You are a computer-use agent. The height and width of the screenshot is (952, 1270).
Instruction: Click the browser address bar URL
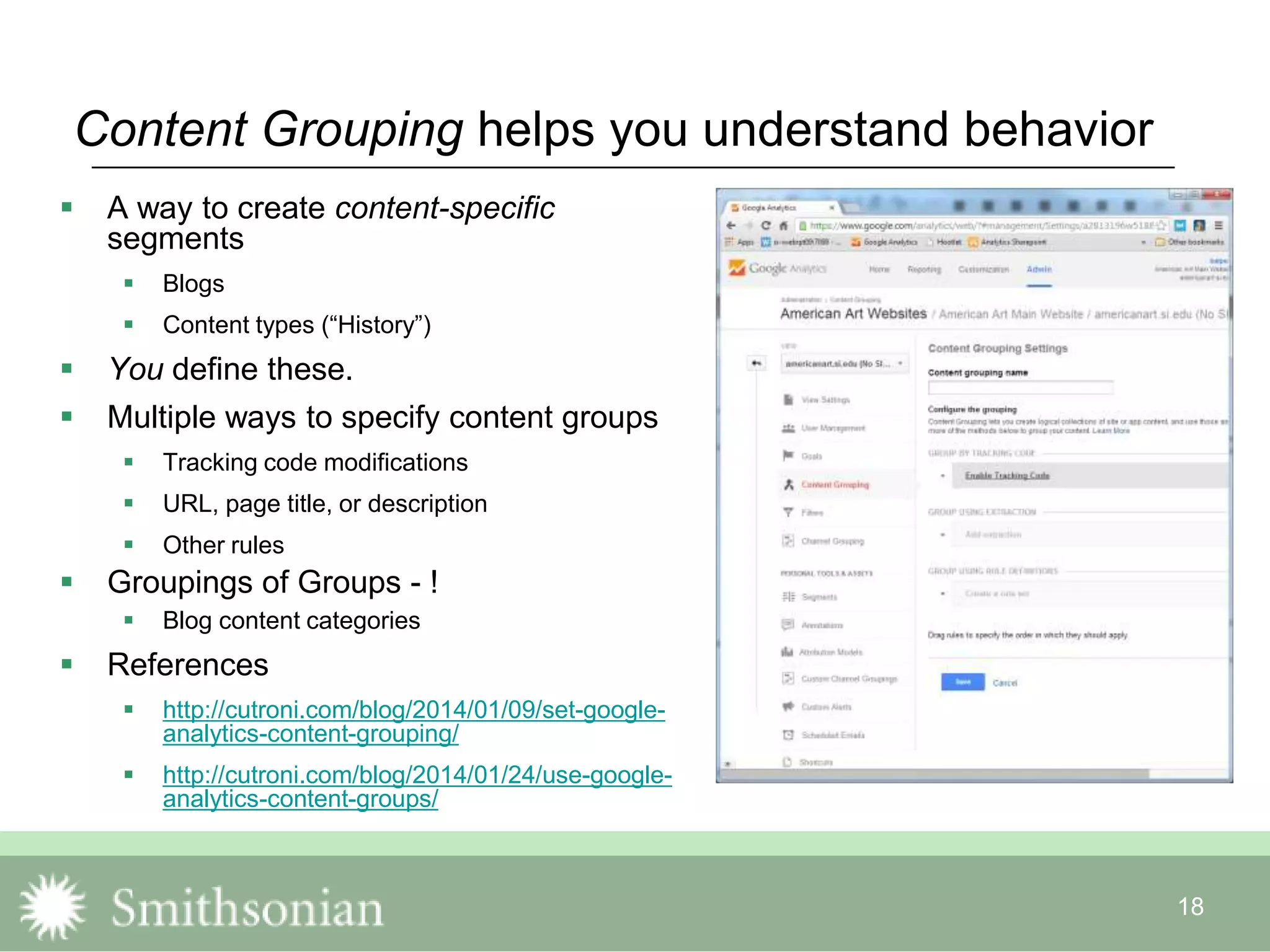click(982, 226)
